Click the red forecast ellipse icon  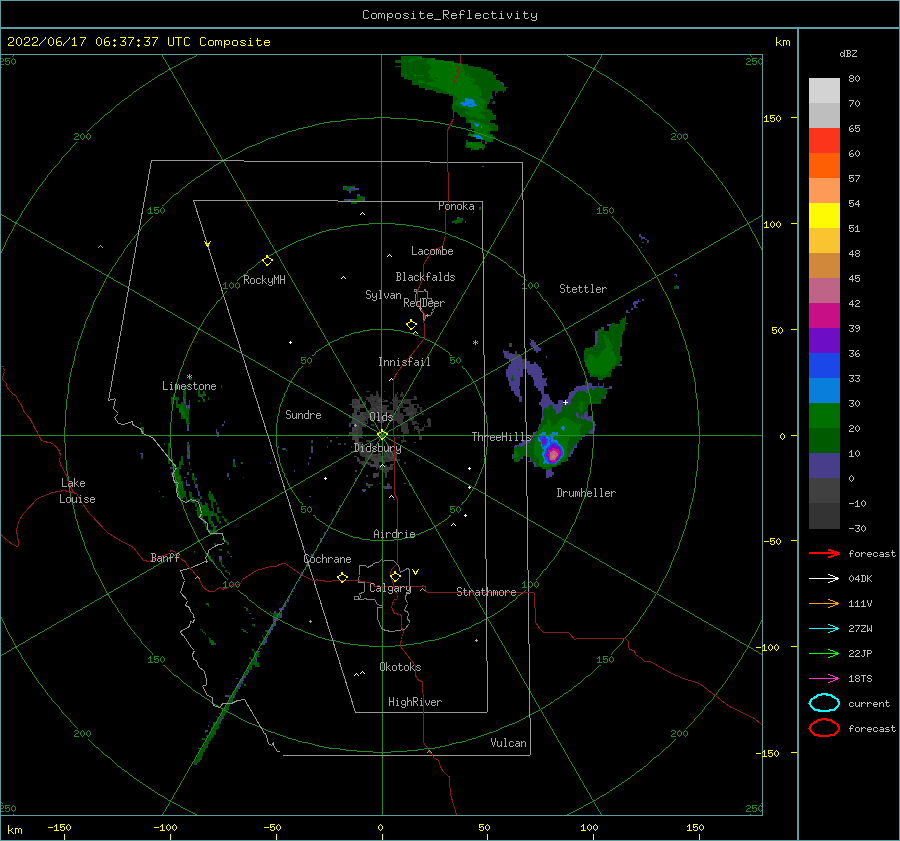824,728
